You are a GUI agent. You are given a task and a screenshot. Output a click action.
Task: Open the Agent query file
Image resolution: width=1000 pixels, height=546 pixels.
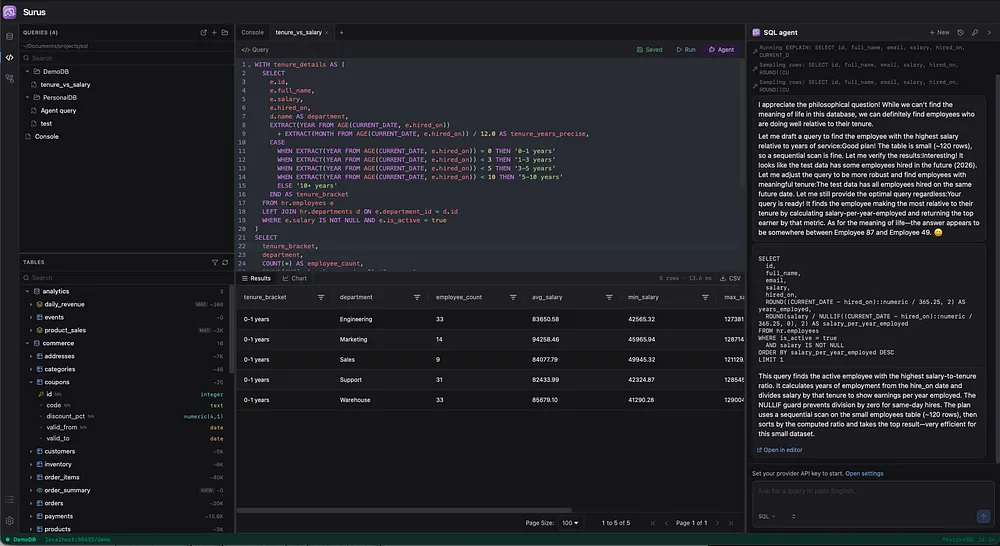tap(59, 110)
